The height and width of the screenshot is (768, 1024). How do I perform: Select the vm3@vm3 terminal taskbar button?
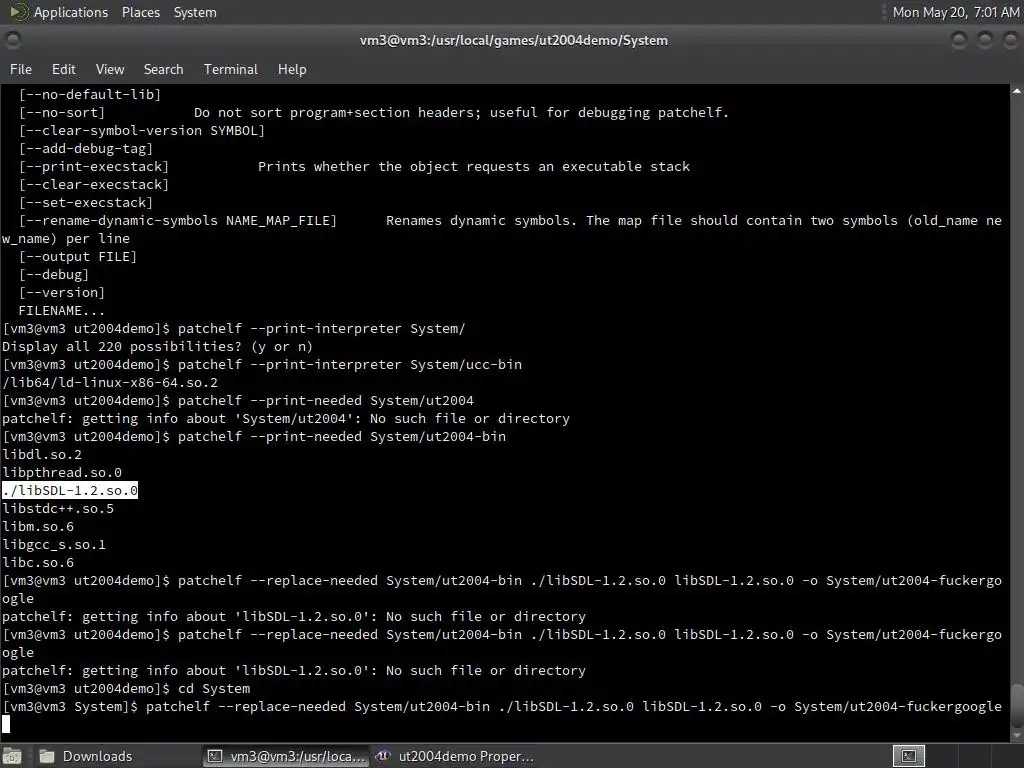(287, 756)
